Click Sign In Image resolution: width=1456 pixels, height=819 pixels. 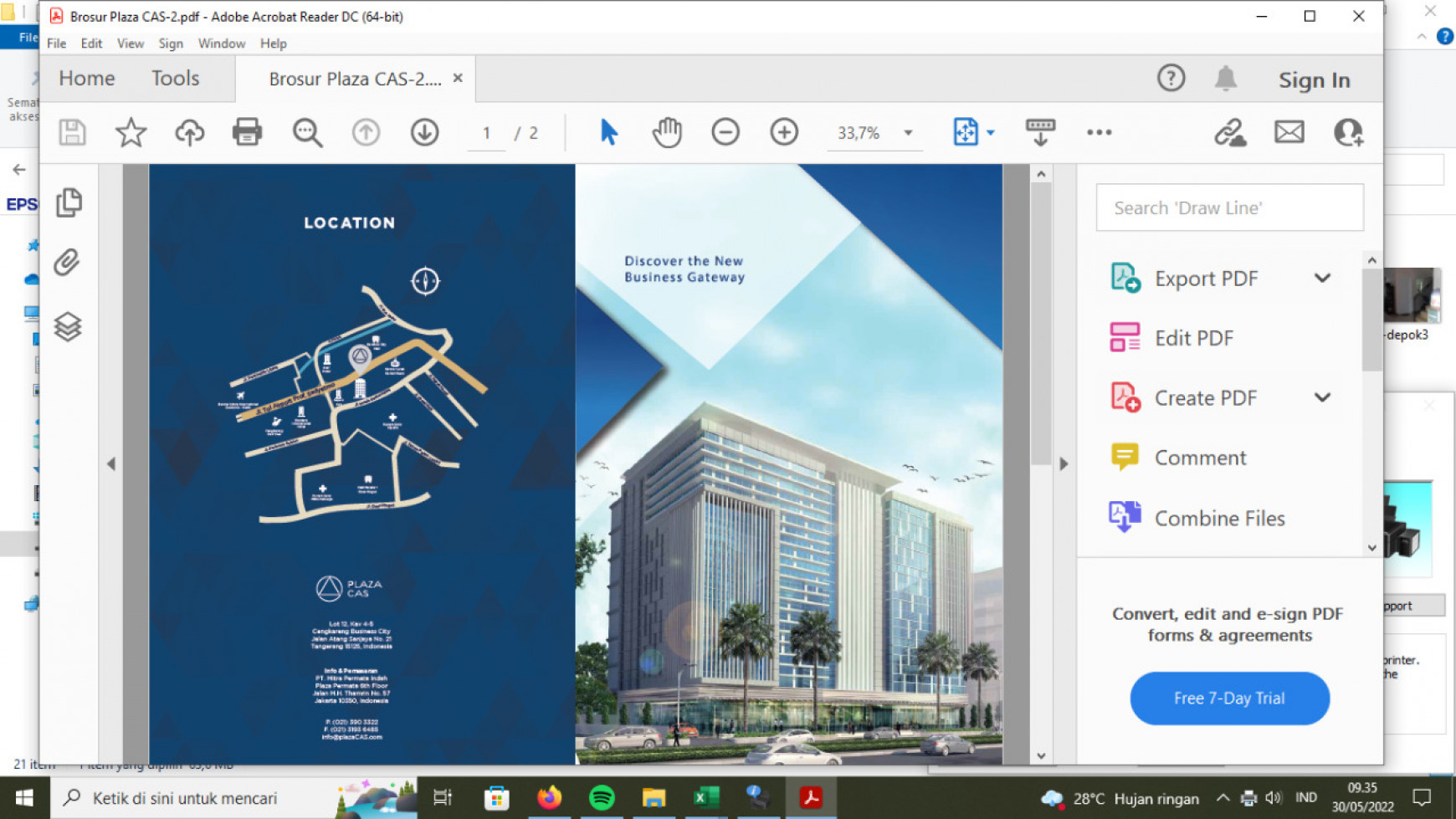coord(1314,79)
